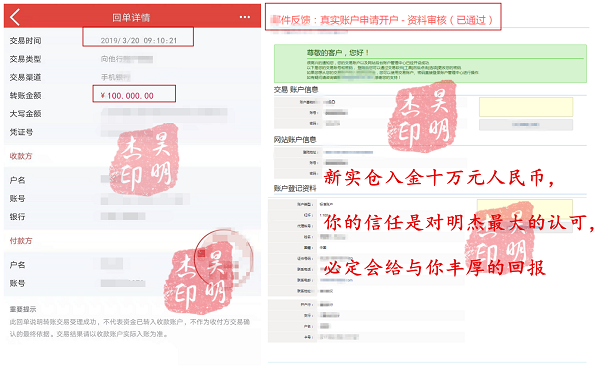Click the 网站账户信息 section heading

[295, 140]
